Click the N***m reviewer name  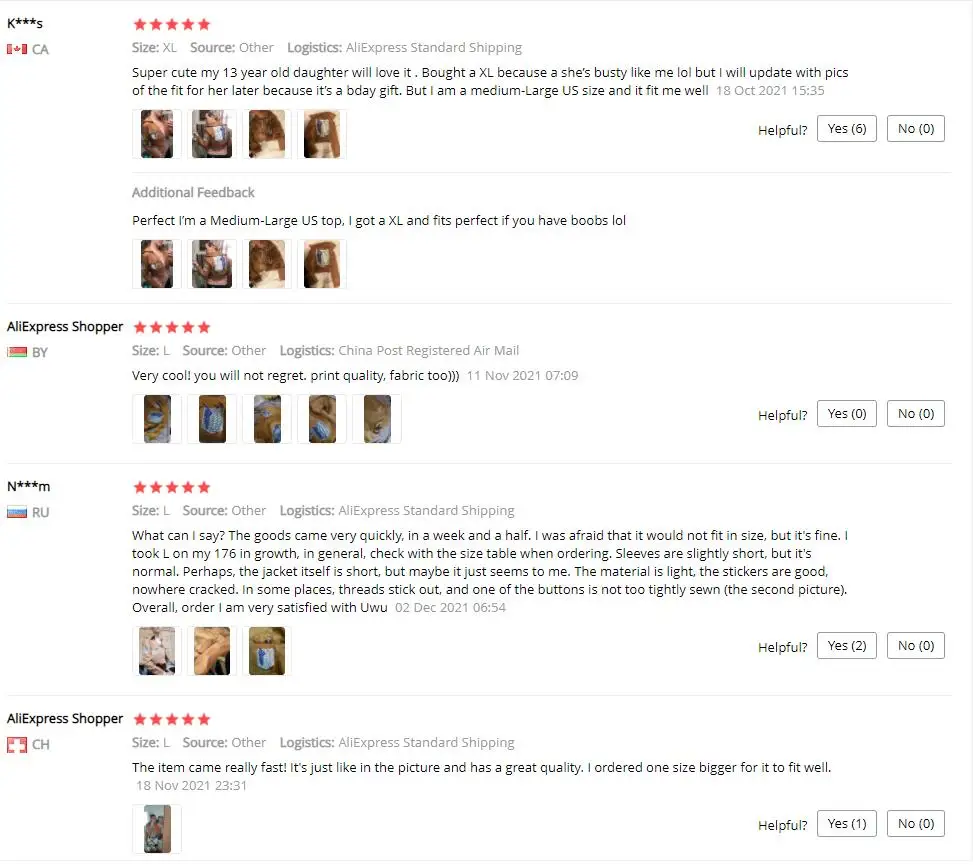29,486
